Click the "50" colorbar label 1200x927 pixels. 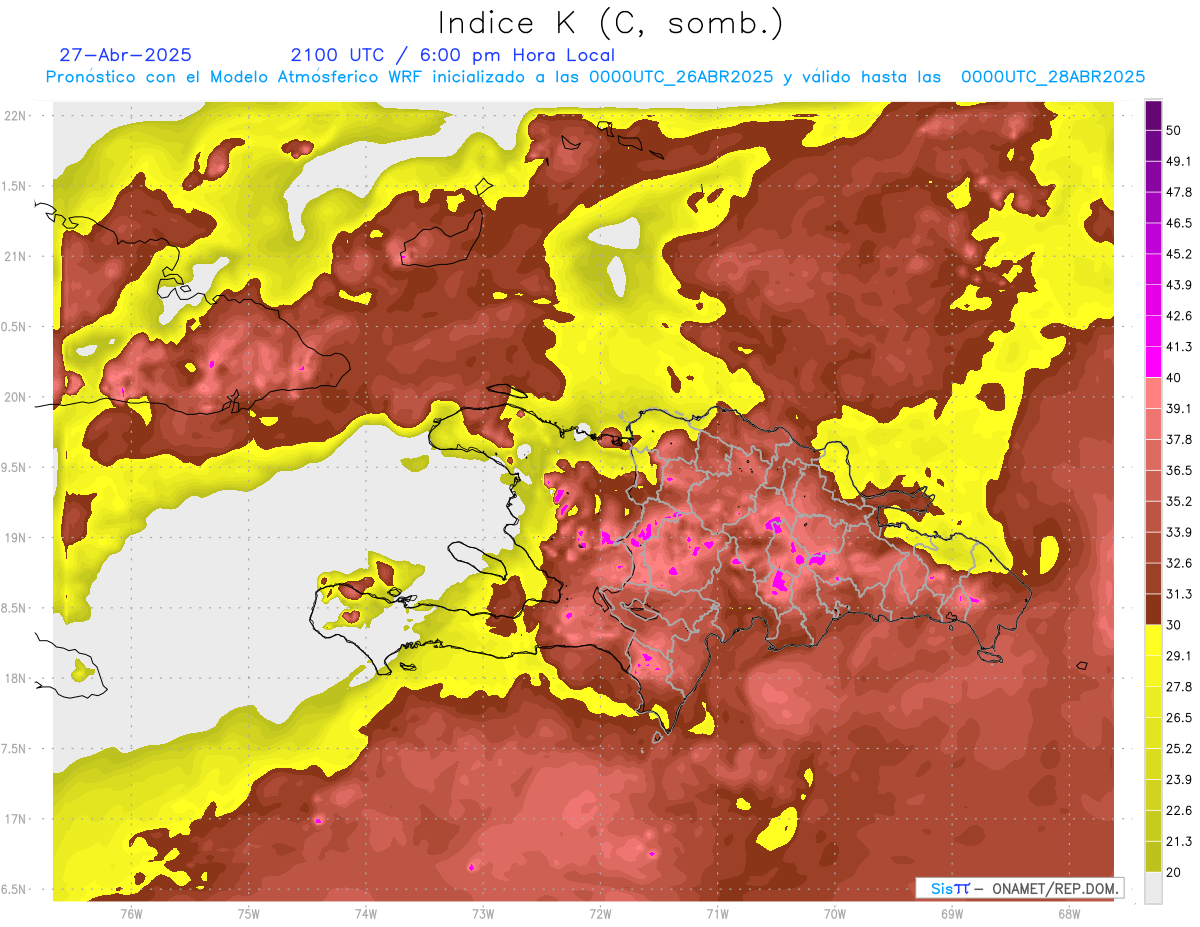point(1175,130)
